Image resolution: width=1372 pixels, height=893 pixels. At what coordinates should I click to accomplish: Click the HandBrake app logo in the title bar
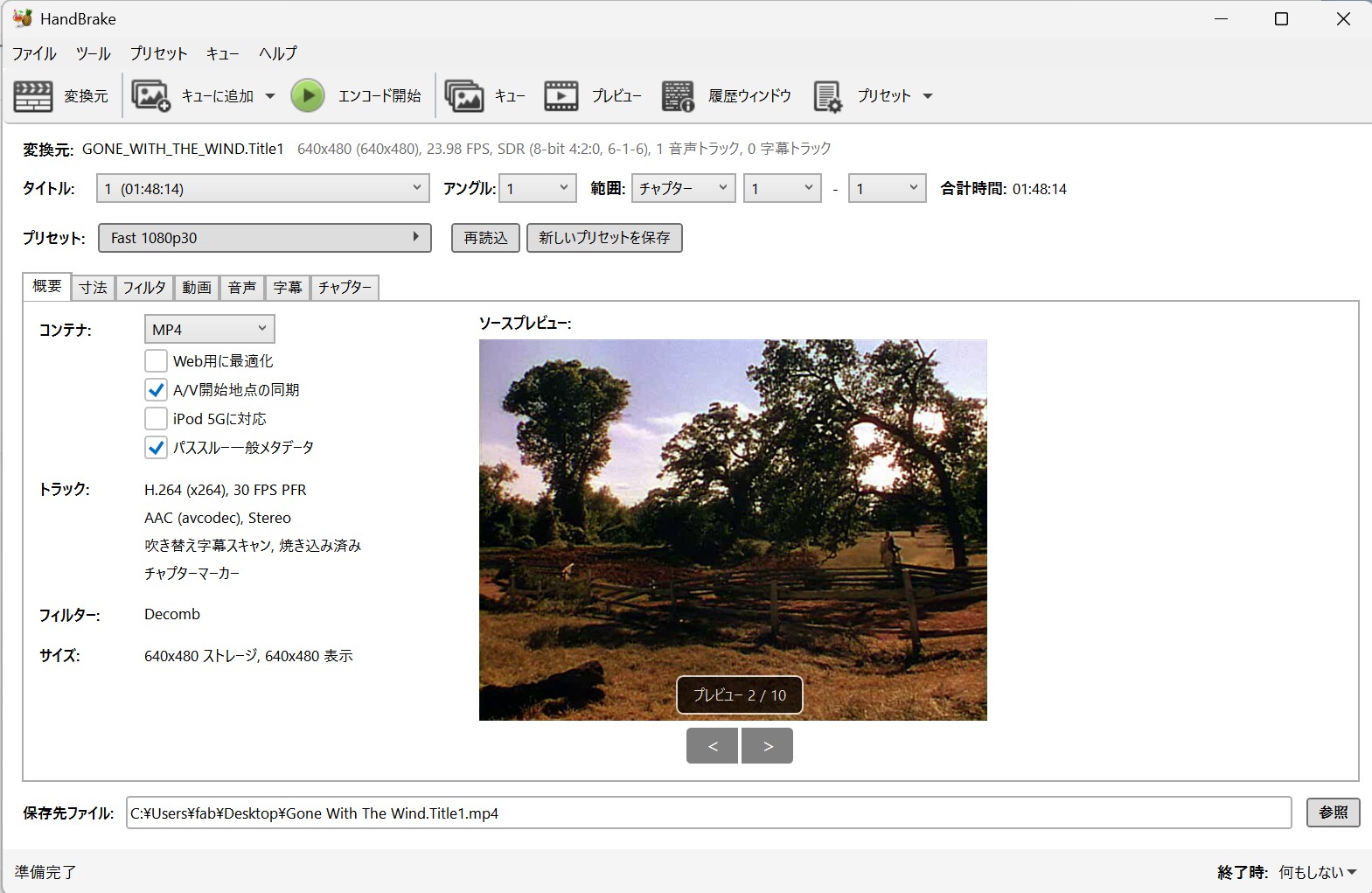coord(22,18)
